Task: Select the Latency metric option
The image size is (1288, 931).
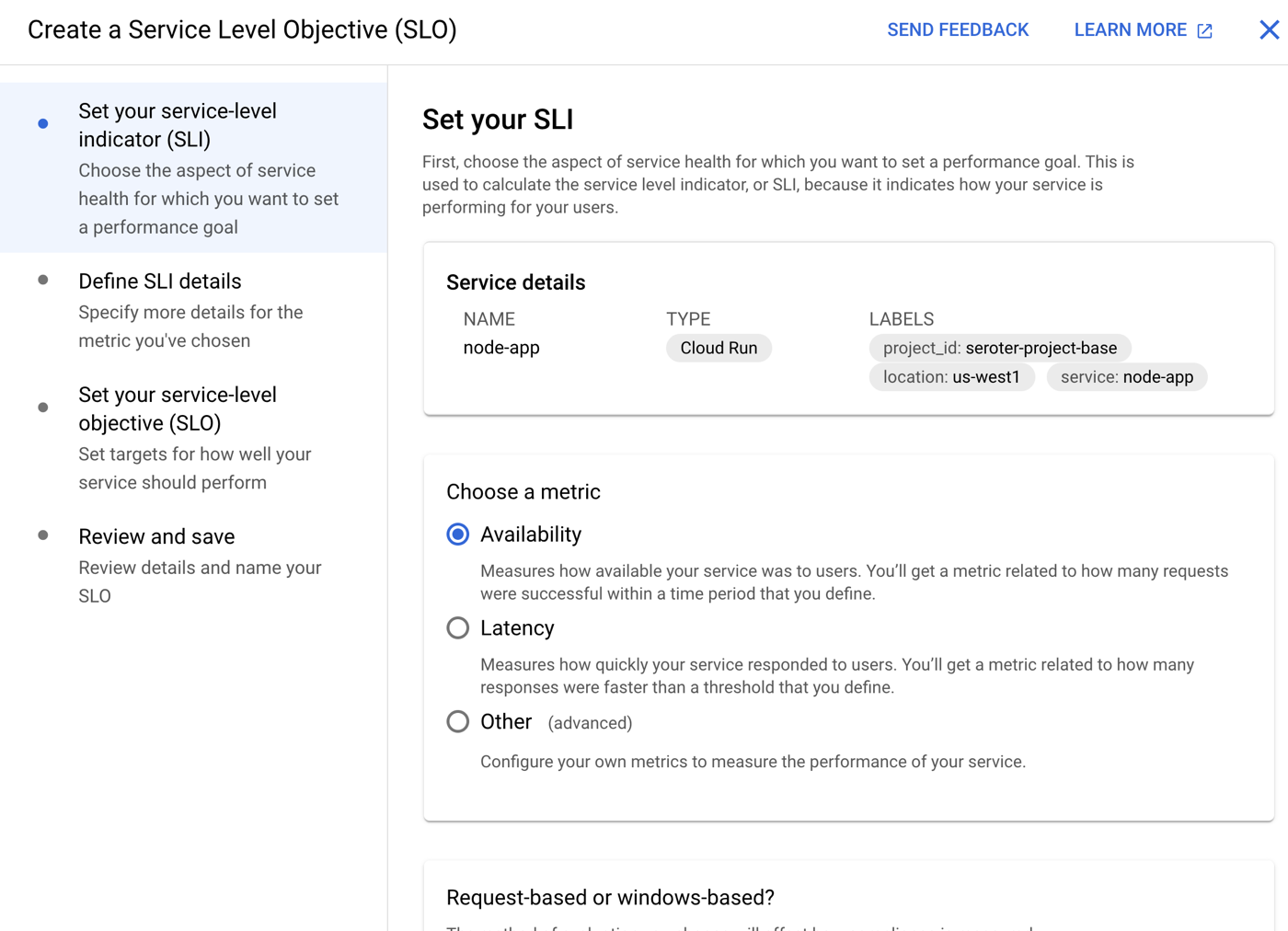Action: click(x=458, y=628)
